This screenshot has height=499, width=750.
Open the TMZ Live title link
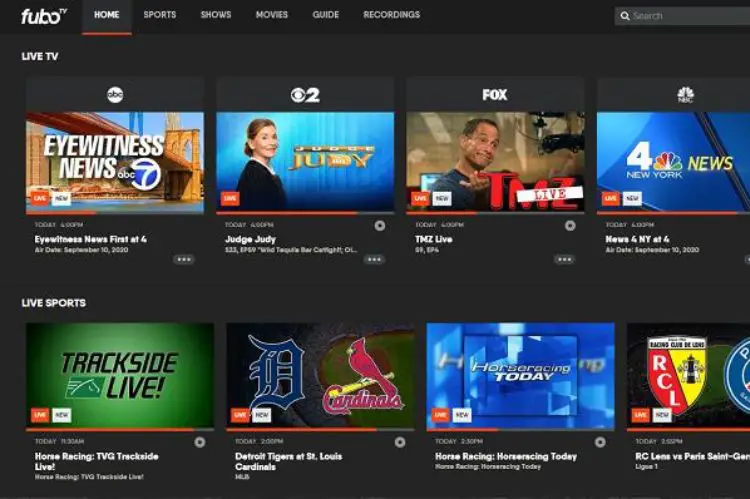434,239
